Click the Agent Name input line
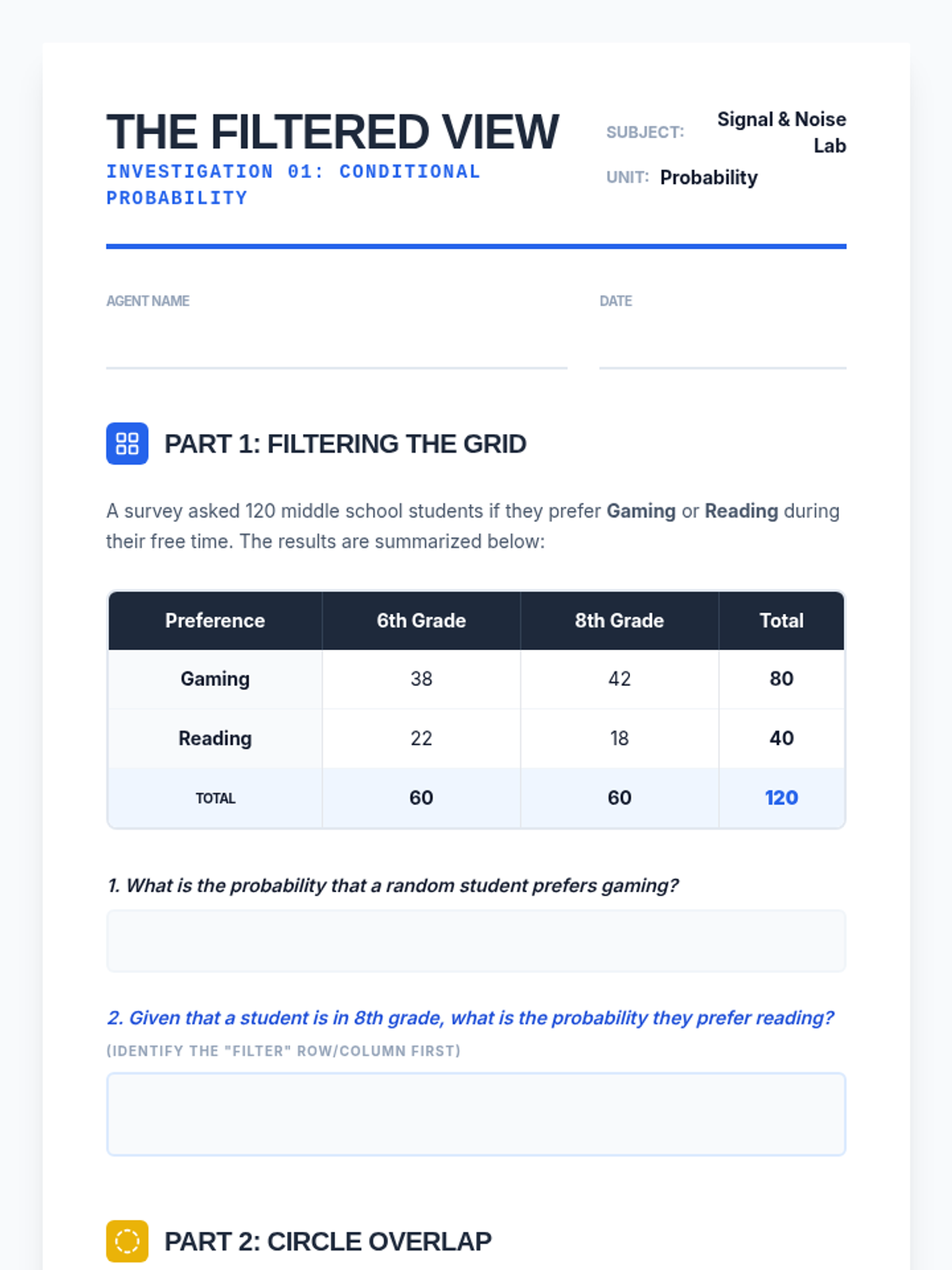This screenshot has height=1270, width=952. pos(336,349)
